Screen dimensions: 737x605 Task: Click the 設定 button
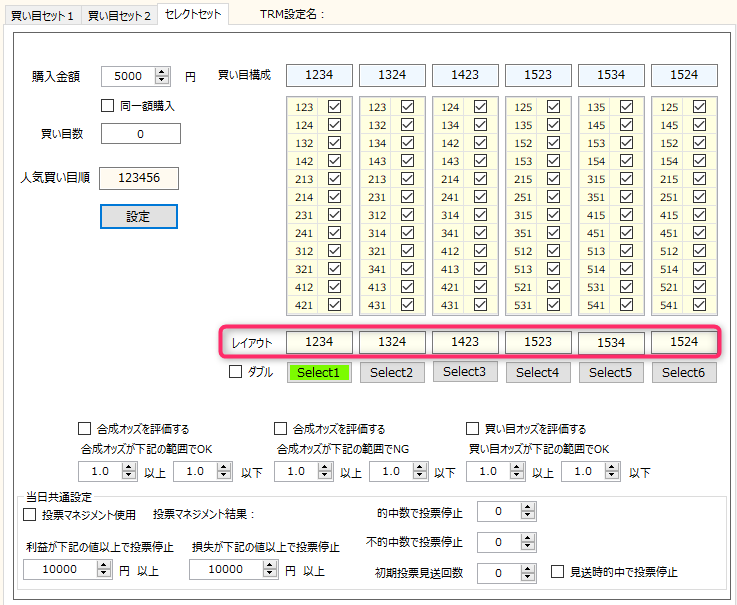point(139,216)
